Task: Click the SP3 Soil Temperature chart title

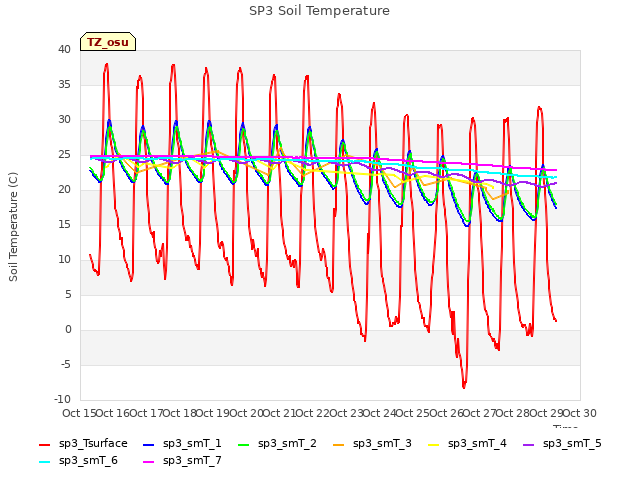Action: (319, 11)
